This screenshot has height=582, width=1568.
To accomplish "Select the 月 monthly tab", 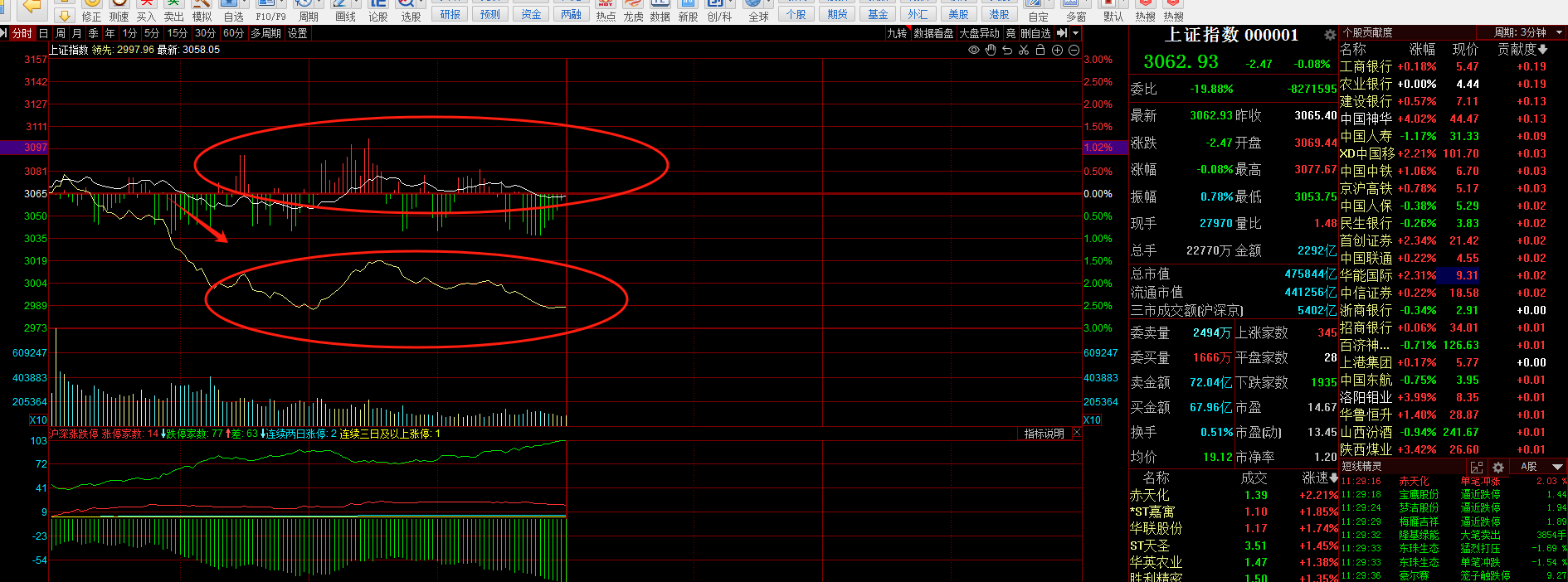I will tap(76, 33).
